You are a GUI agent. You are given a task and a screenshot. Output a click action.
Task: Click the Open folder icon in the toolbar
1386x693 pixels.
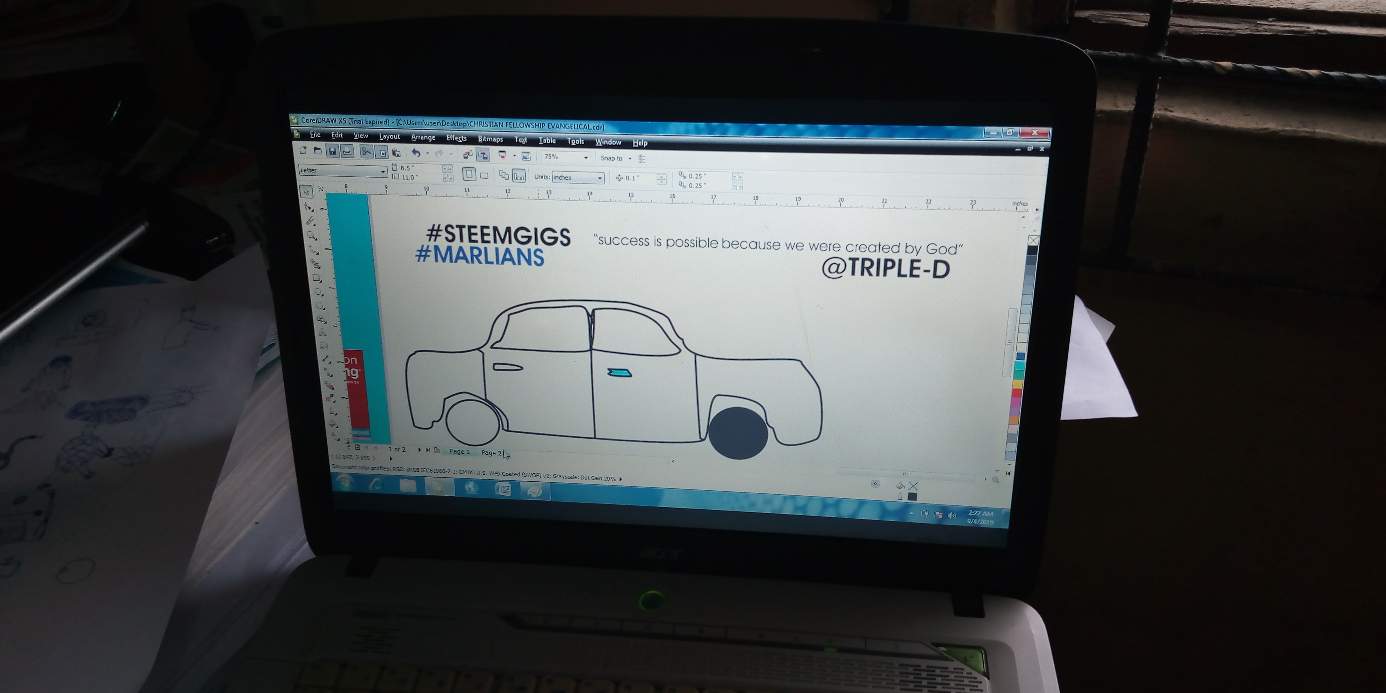tap(318, 151)
